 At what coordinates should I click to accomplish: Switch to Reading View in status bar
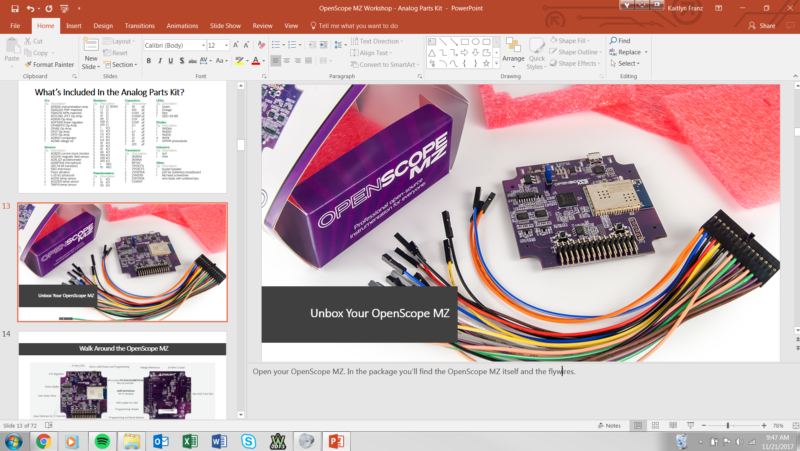click(673, 425)
